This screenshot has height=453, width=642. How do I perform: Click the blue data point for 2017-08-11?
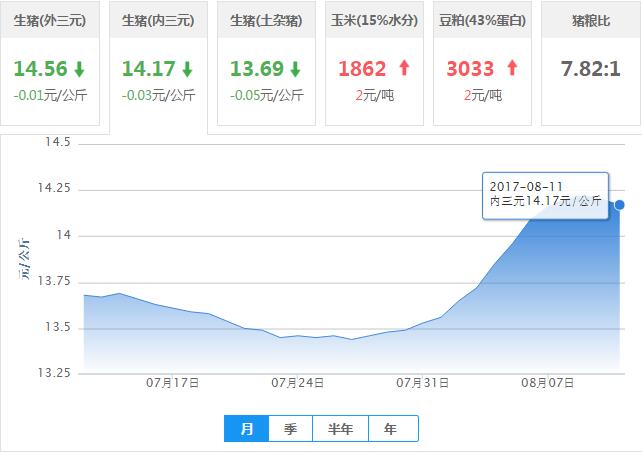click(x=619, y=205)
